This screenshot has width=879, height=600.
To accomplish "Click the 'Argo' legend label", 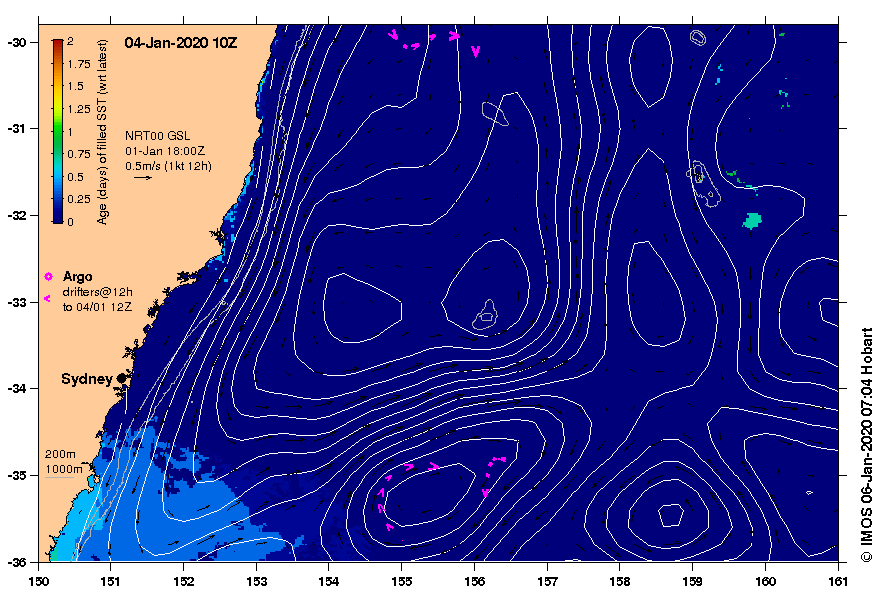I will [77, 276].
